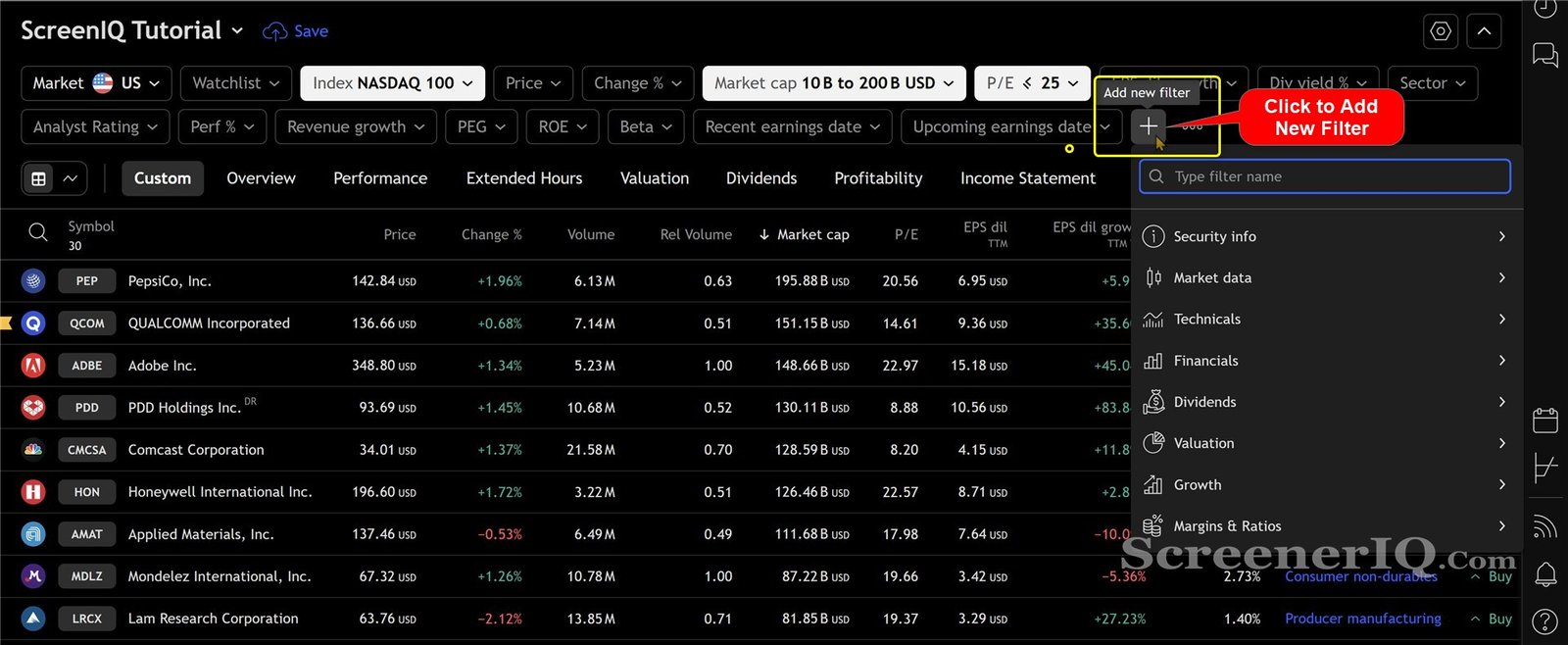Open the Watchlist filter dropdown
Image resolution: width=1568 pixels, height=645 pixels.
tap(235, 83)
